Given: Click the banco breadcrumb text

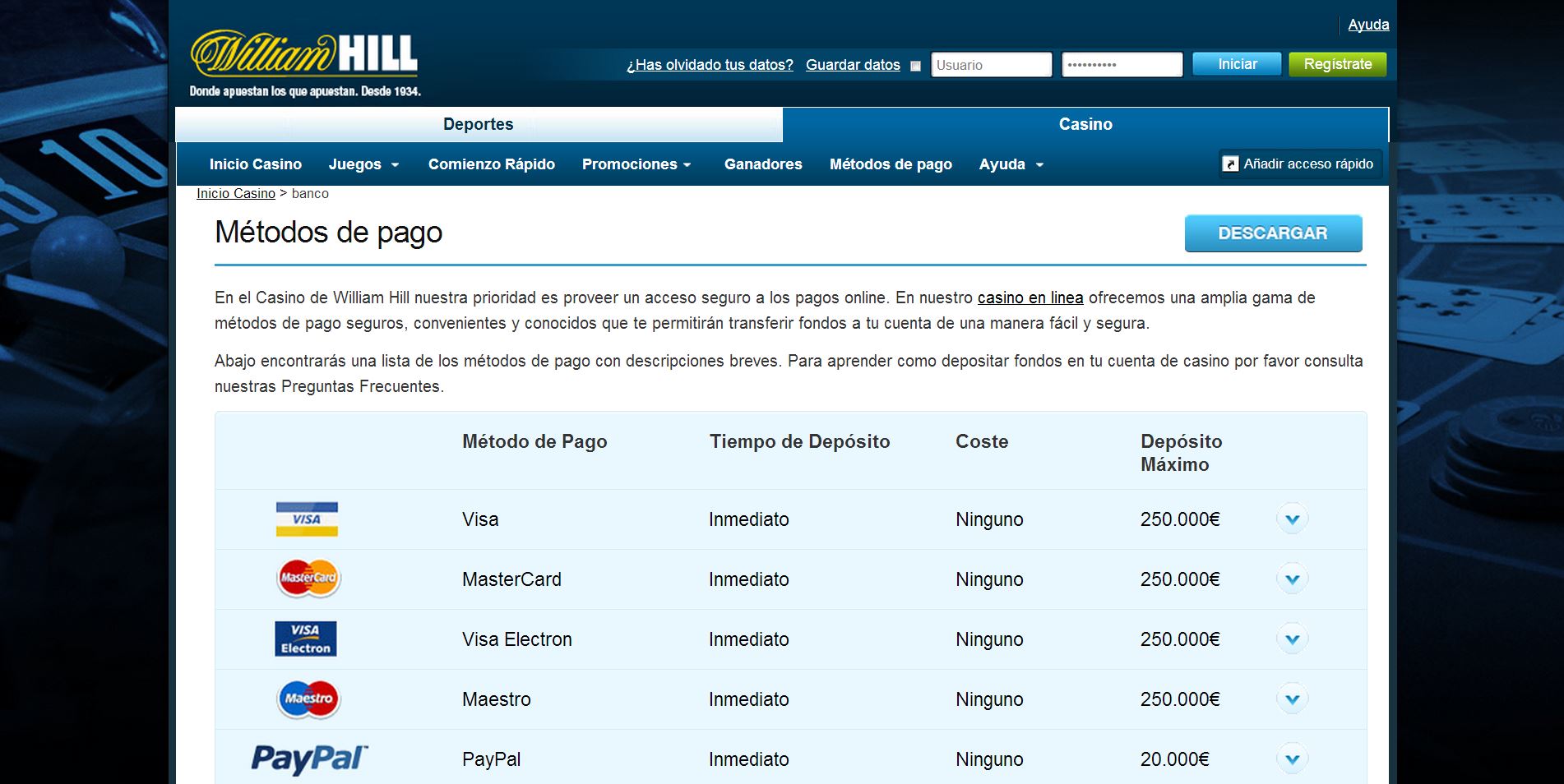Looking at the screenshot, I should [310, 193].
